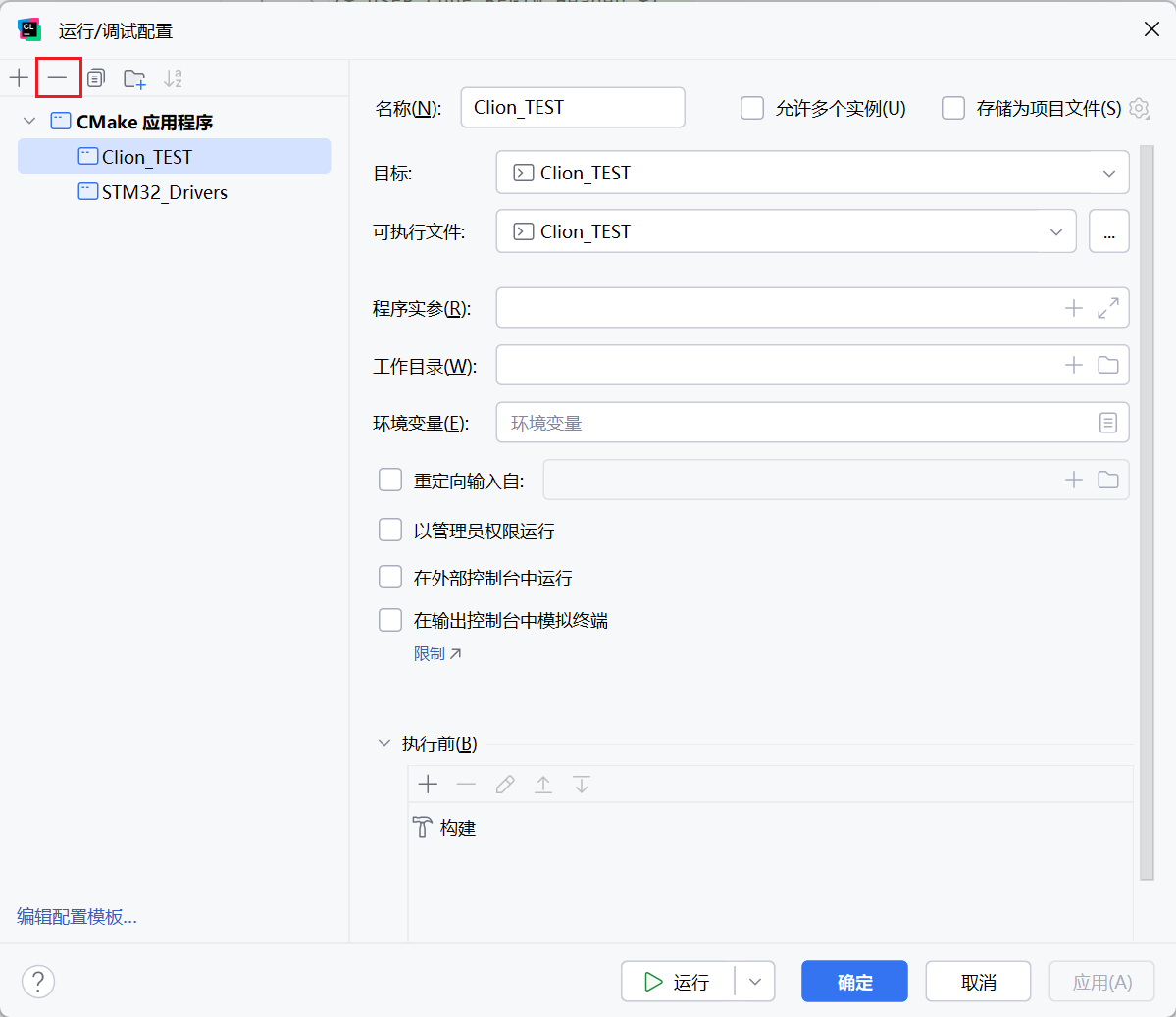
Task: Browse executable with the ellipsis button
Action: tap(1109, 231)
